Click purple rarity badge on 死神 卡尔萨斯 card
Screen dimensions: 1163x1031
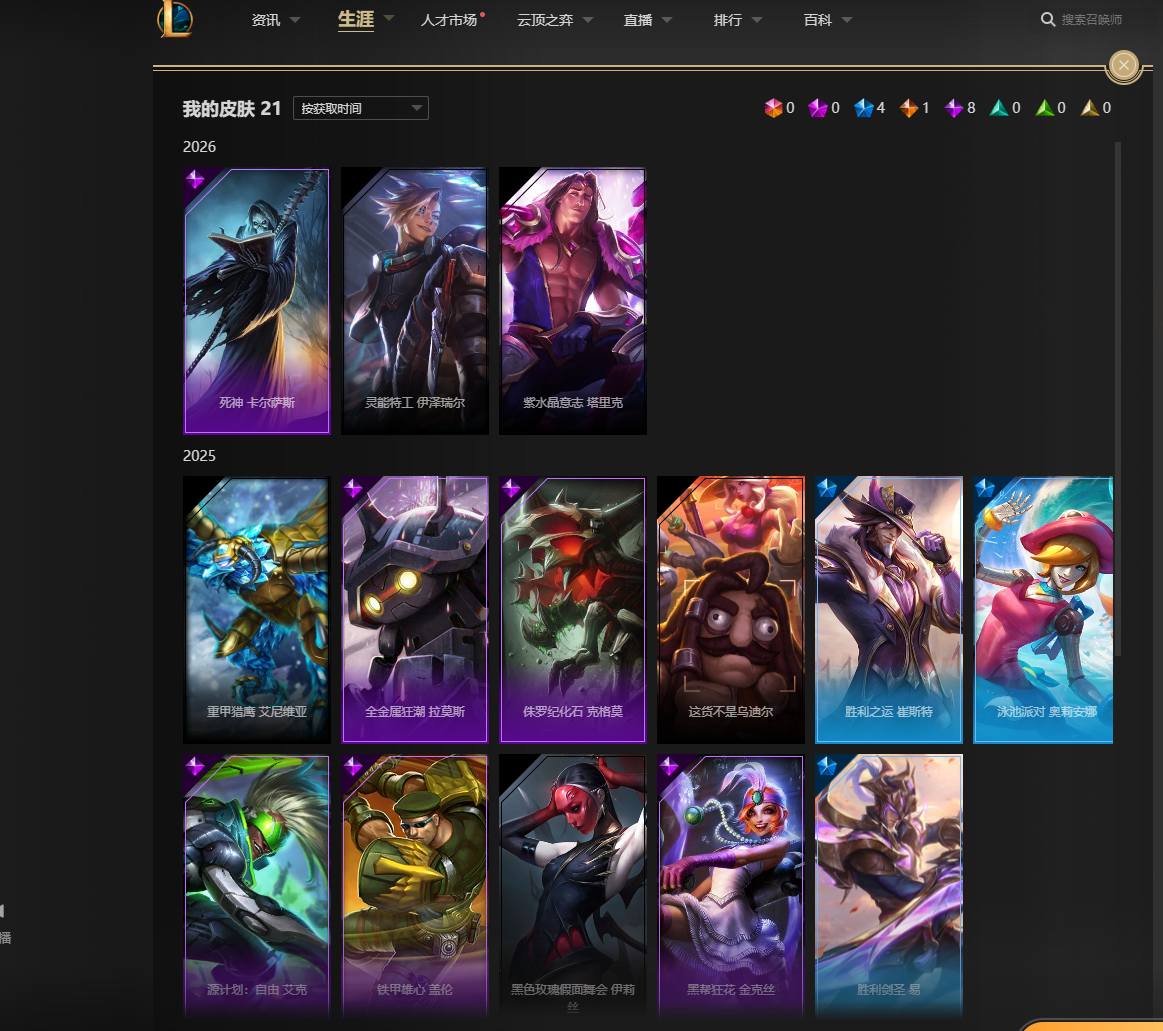coord(195,179)
